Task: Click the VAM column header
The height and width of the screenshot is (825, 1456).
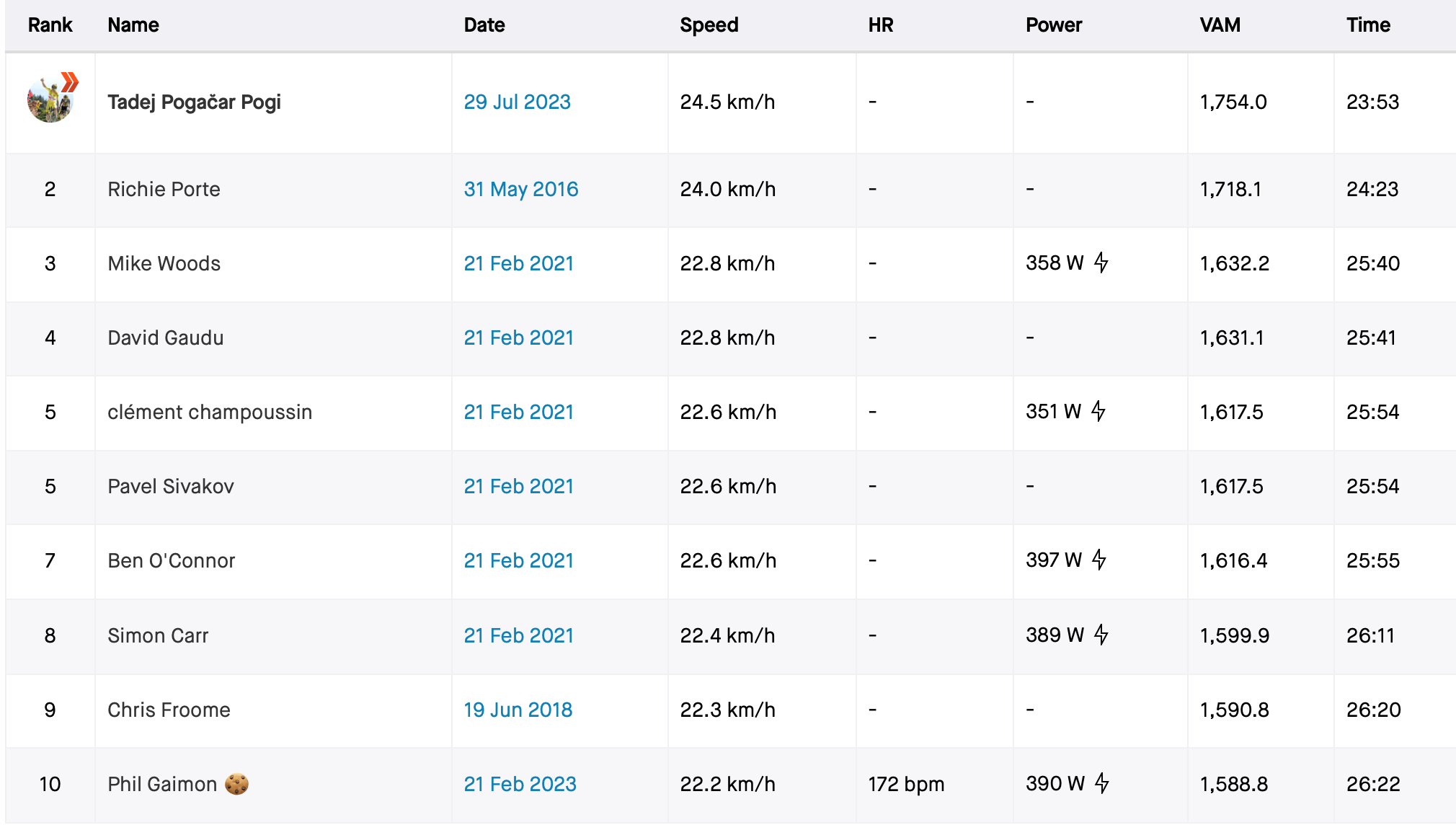Action: 1220,25
